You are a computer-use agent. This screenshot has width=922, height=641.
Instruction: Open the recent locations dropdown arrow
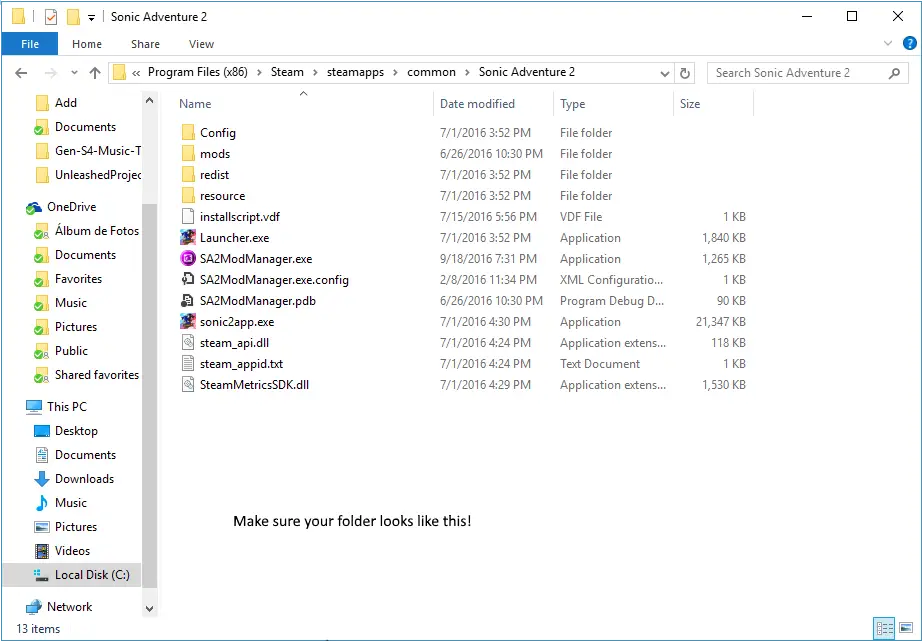[74, 73]
